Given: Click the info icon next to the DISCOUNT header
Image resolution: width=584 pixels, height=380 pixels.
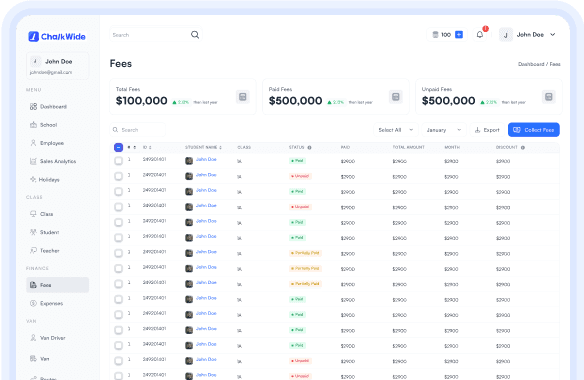Looking at the screenshot, I should [523, 148].
